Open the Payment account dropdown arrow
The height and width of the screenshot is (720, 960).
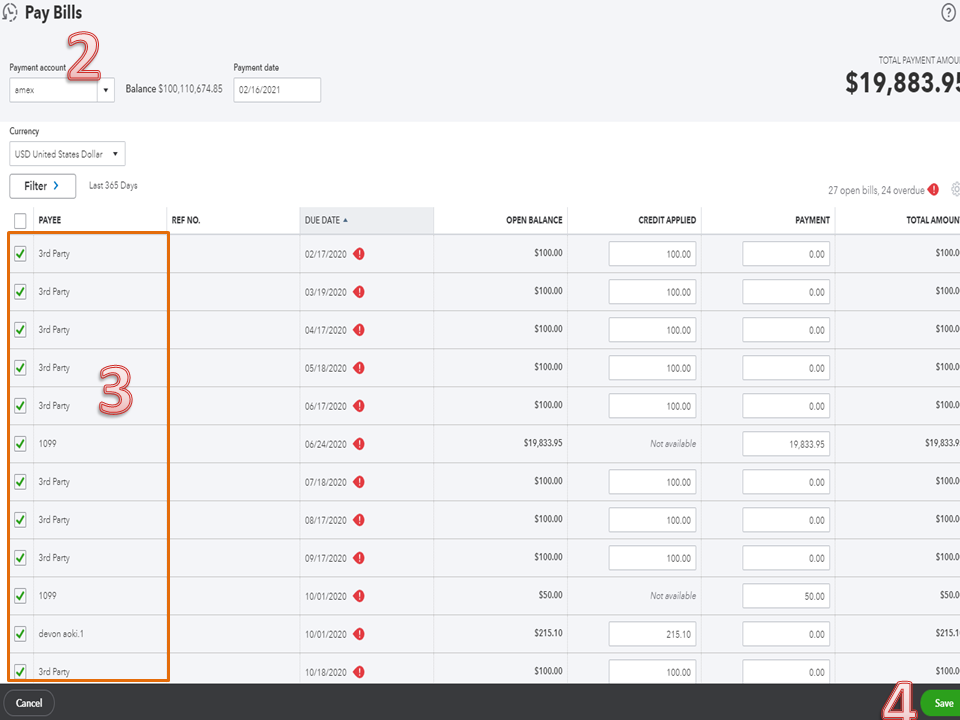point(105,90)
